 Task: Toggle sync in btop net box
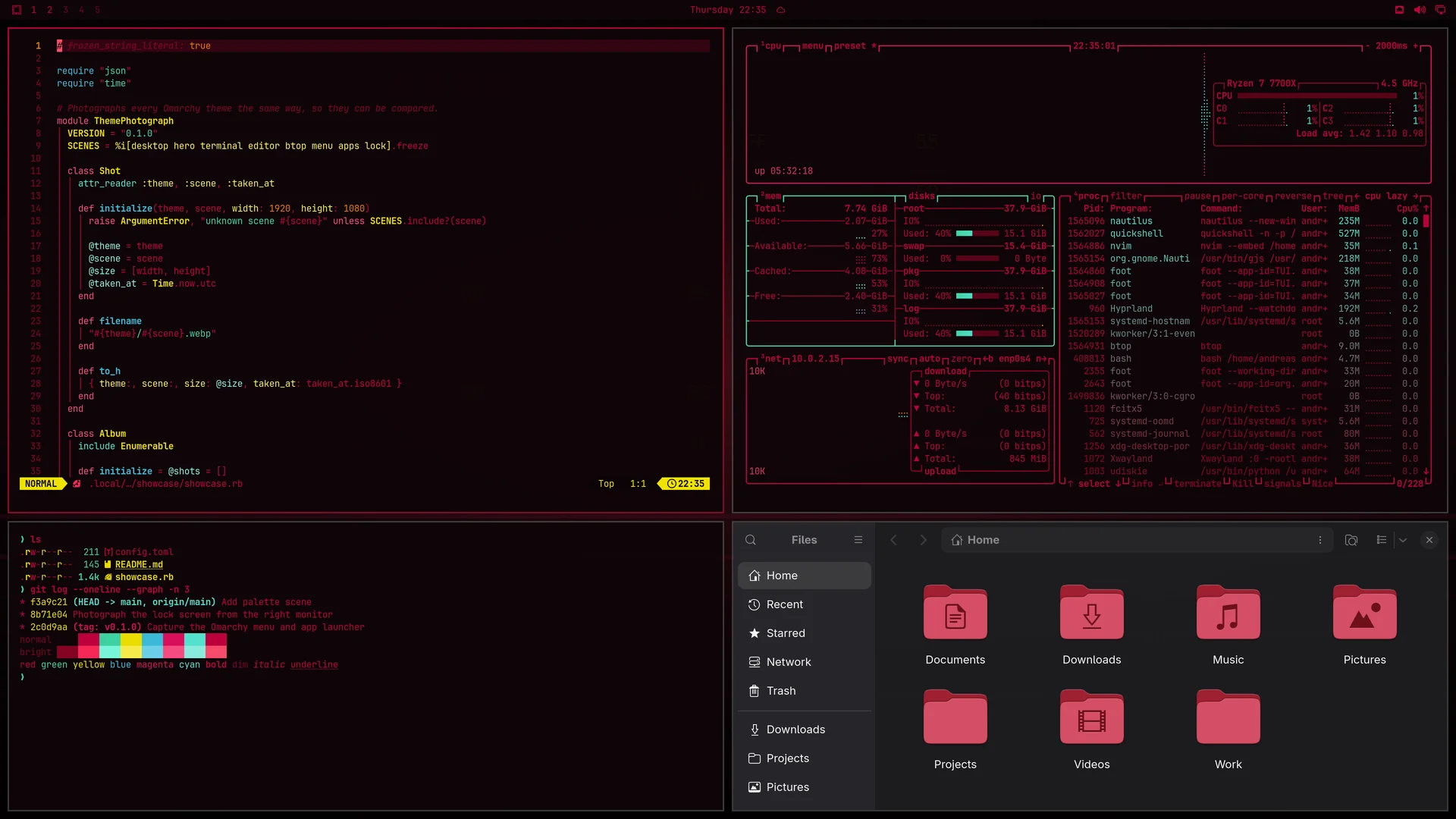pos(898,359)
